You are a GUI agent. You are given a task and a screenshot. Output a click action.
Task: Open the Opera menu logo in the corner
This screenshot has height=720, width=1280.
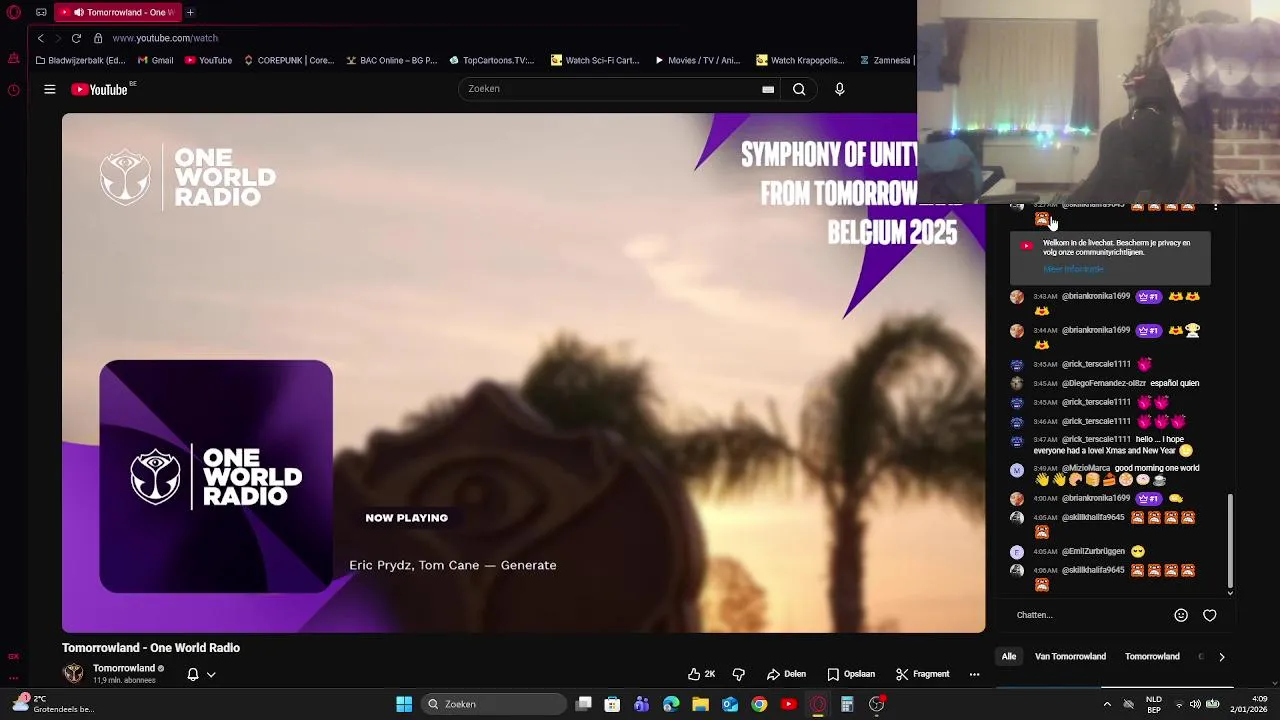coord(13,12)
